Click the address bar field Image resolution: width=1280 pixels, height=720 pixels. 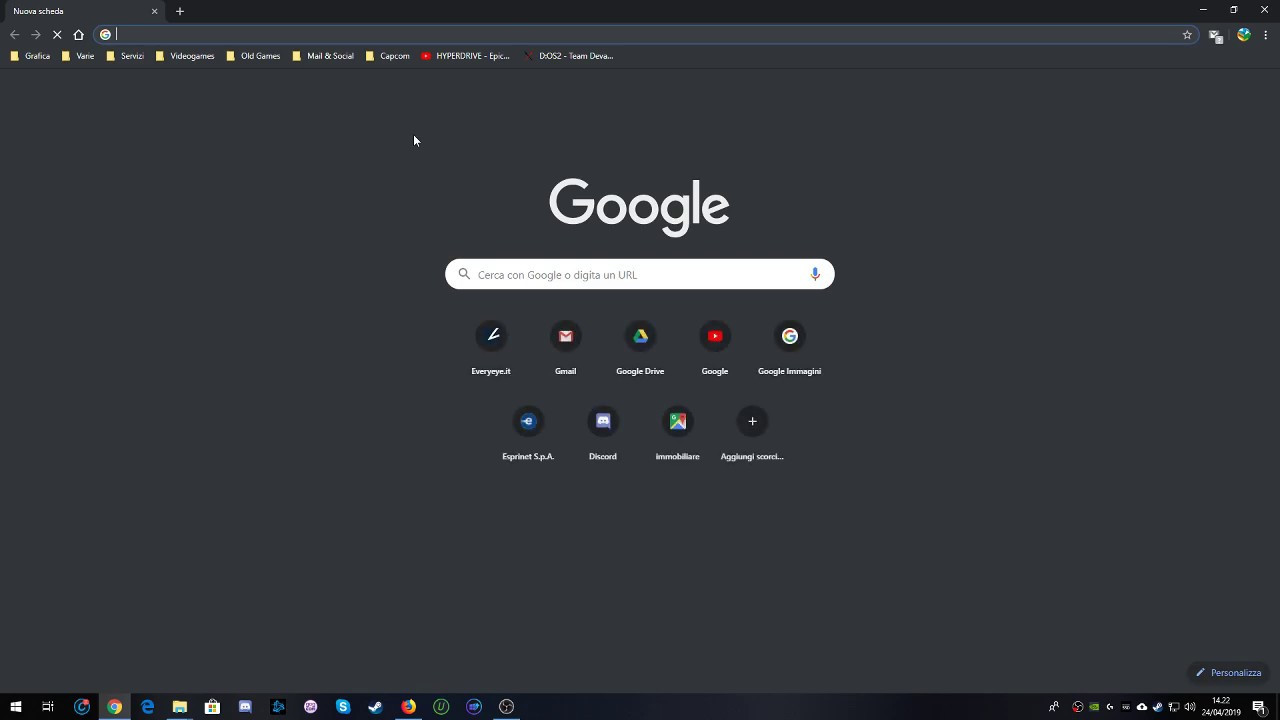tap(645, 34)
